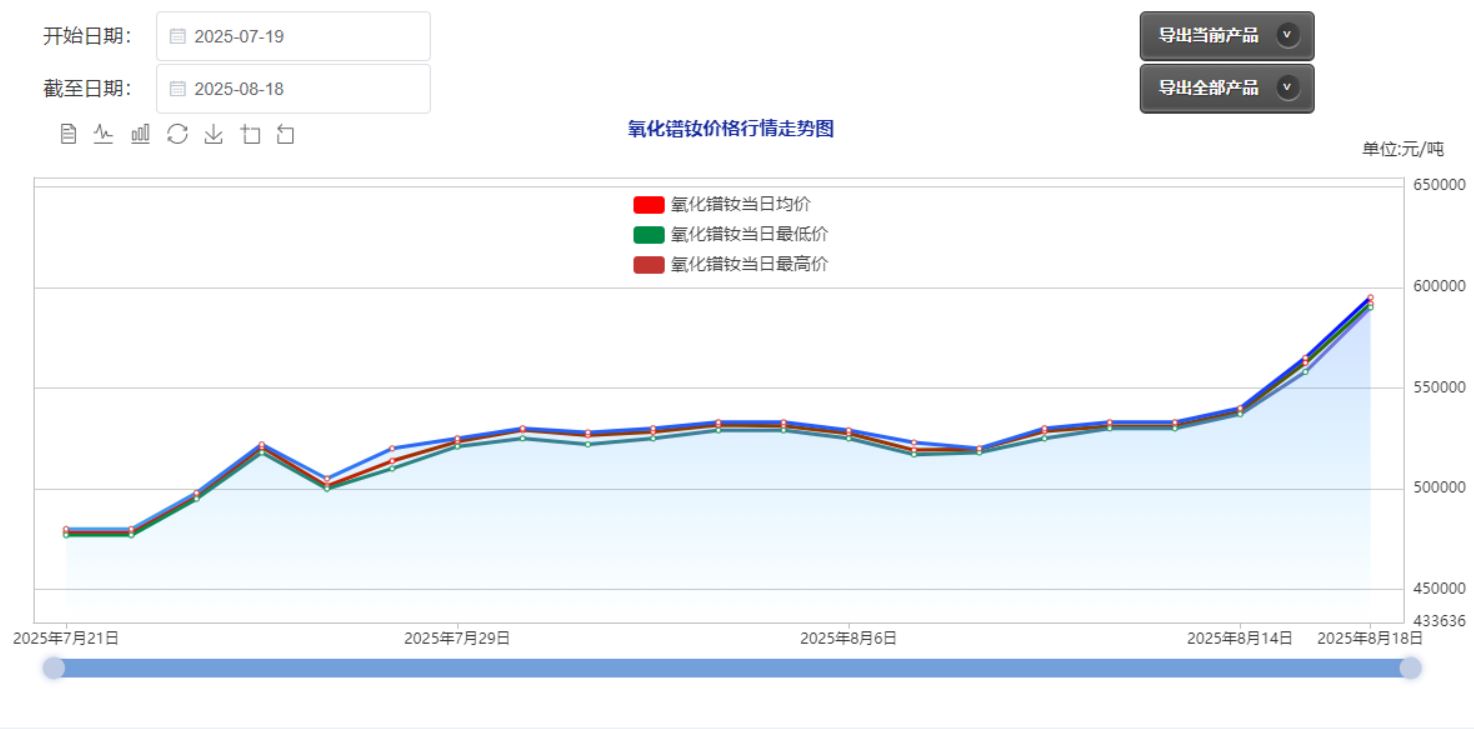Open the start date field 2025-07-19

293,37
